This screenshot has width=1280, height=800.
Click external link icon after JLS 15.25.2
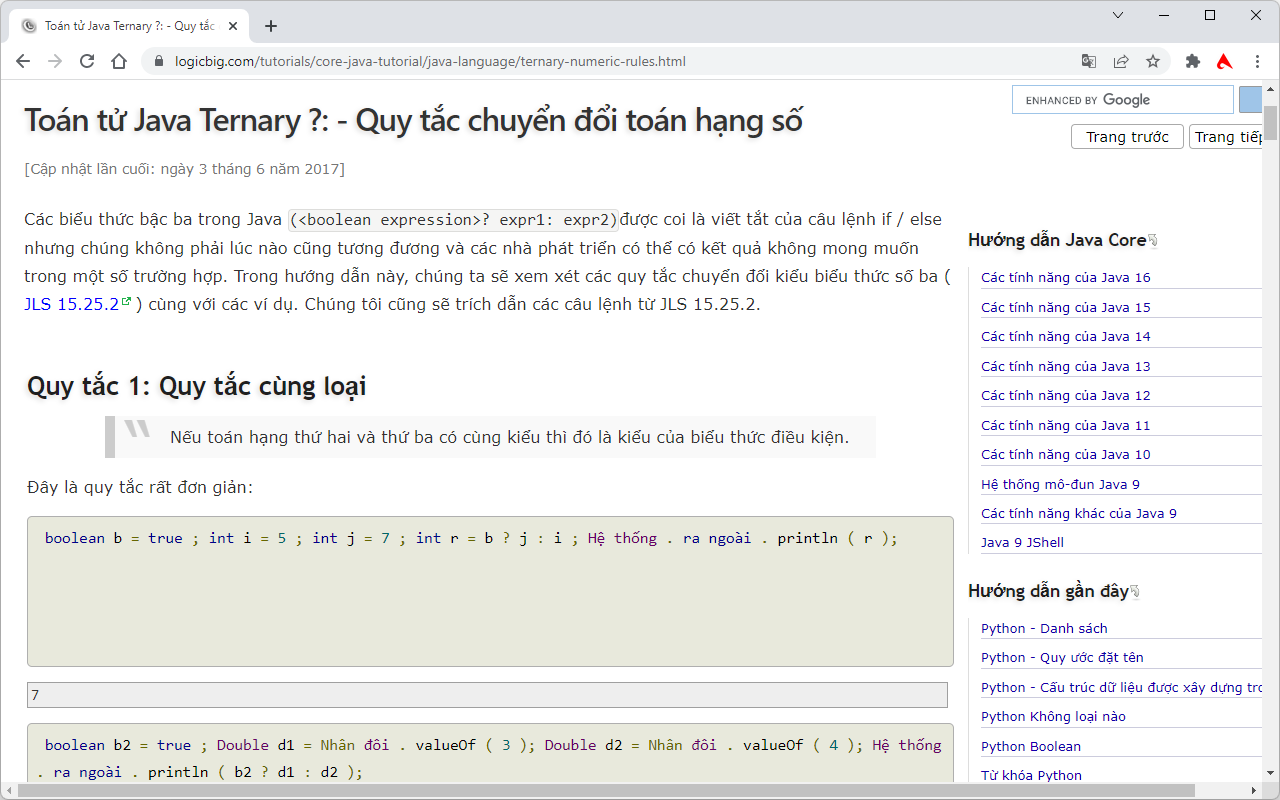coord(126,302)
